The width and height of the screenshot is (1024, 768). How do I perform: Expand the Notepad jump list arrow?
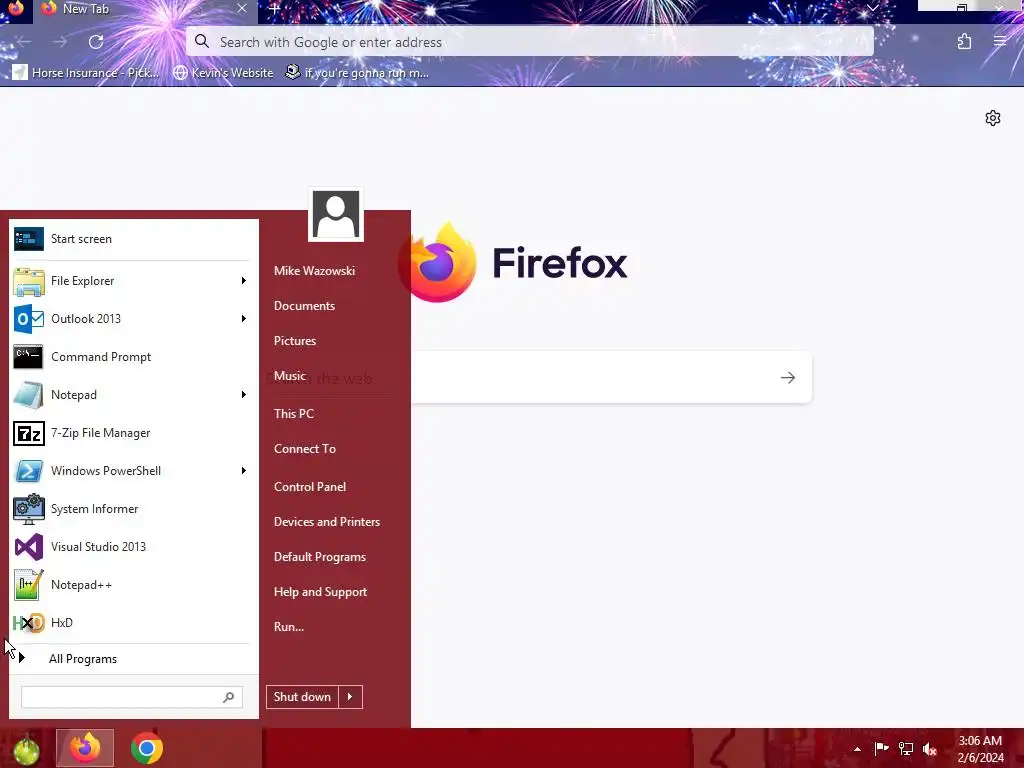coord(244,394)
